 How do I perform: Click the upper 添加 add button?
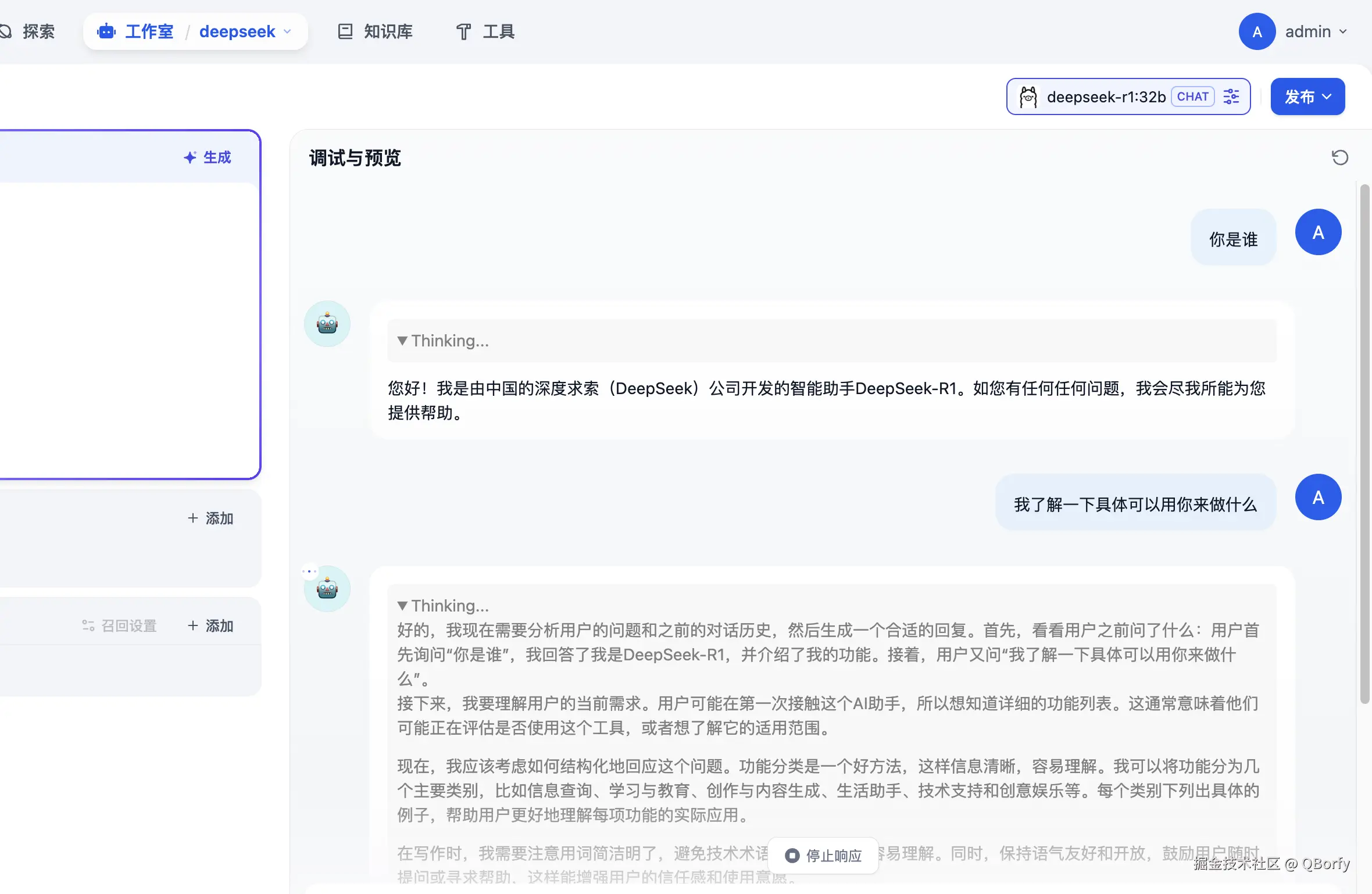click(x=210, y=518)
